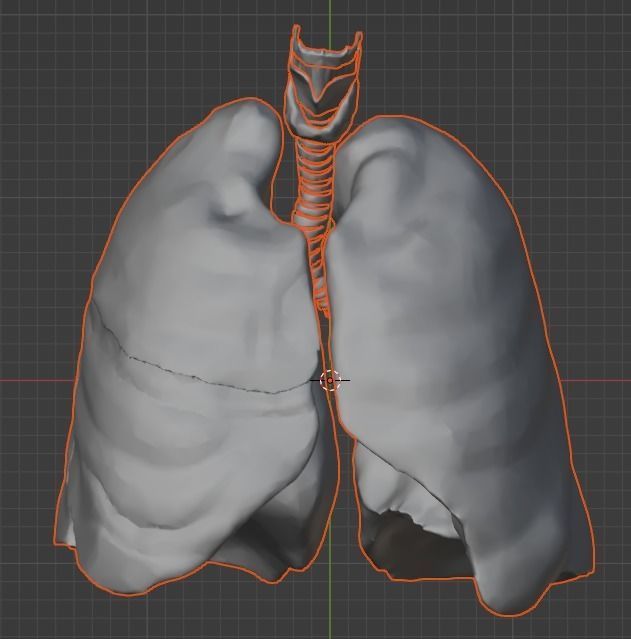The width and height of the screenshot is (631, 639).
Task: Click the larynx at top of airway
Action: tap(322, 82)
